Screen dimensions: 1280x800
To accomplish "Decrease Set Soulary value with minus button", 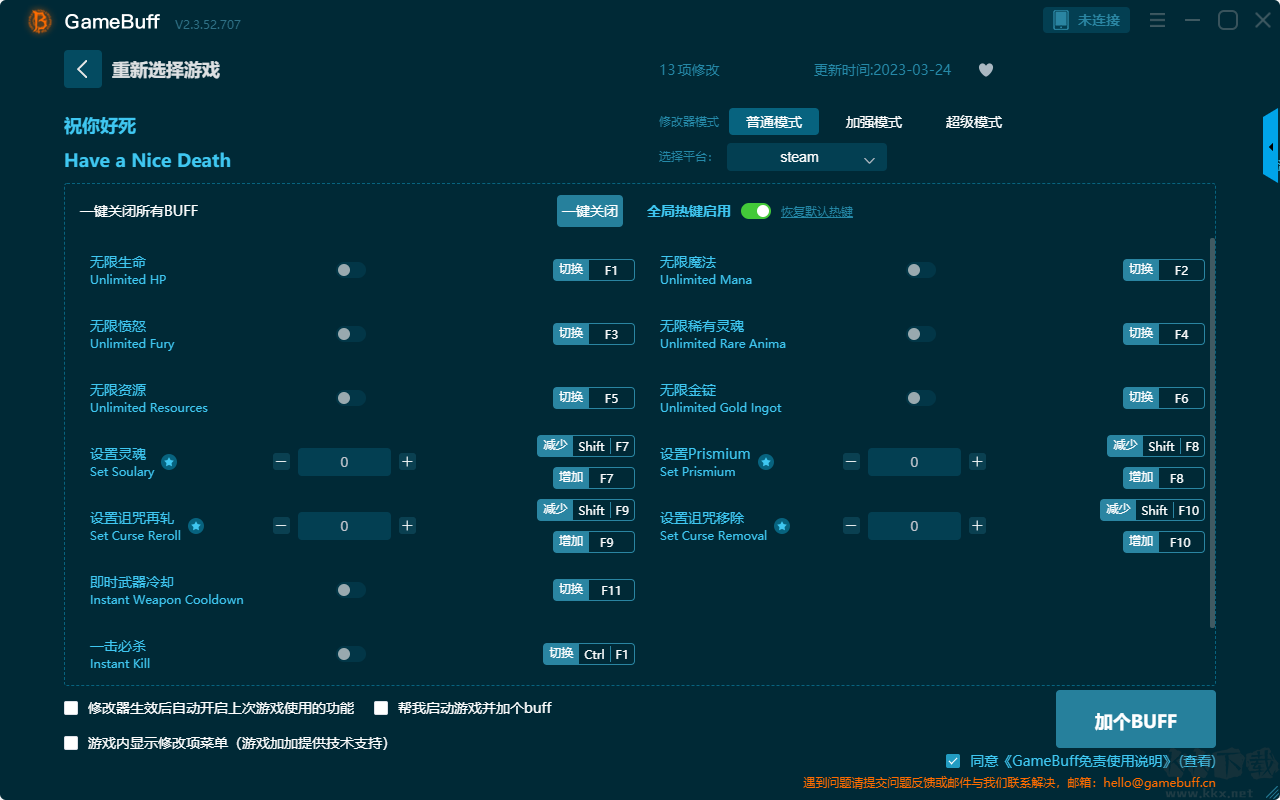I will pyautogui.click(x=281, y=462).
